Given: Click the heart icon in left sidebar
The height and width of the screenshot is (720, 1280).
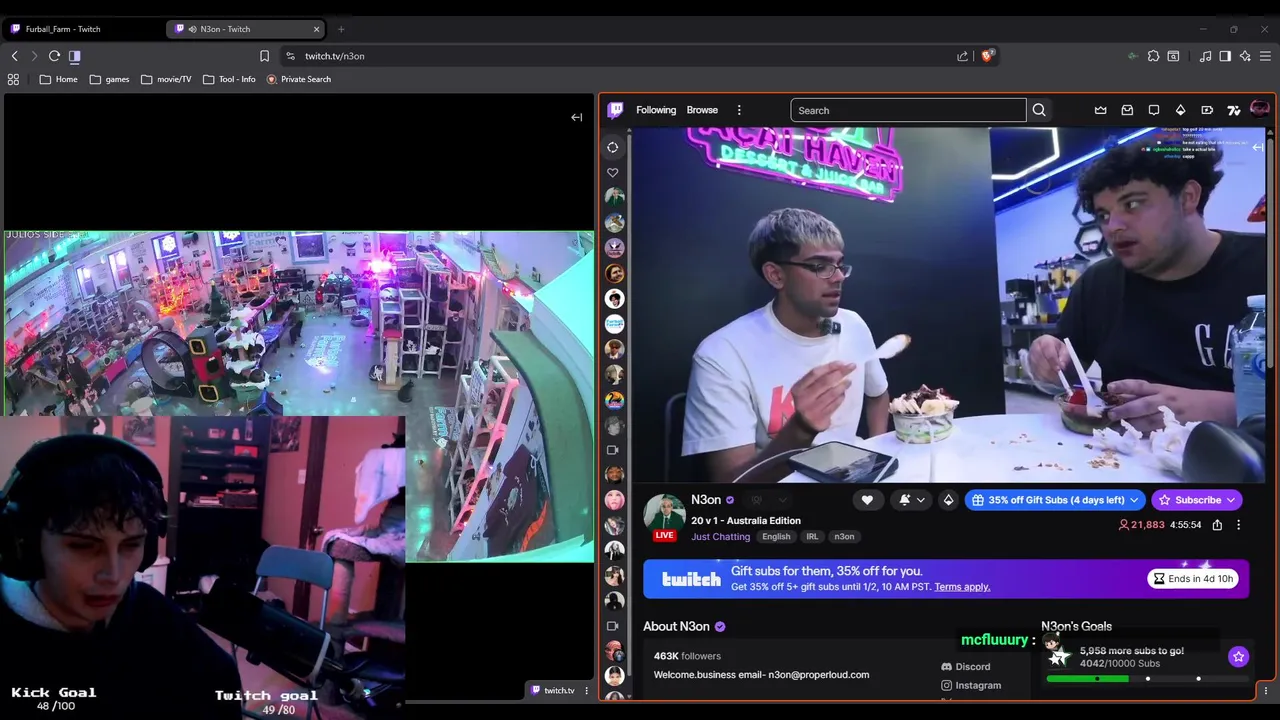Looking at the screenshot, I should click(612, 173).
